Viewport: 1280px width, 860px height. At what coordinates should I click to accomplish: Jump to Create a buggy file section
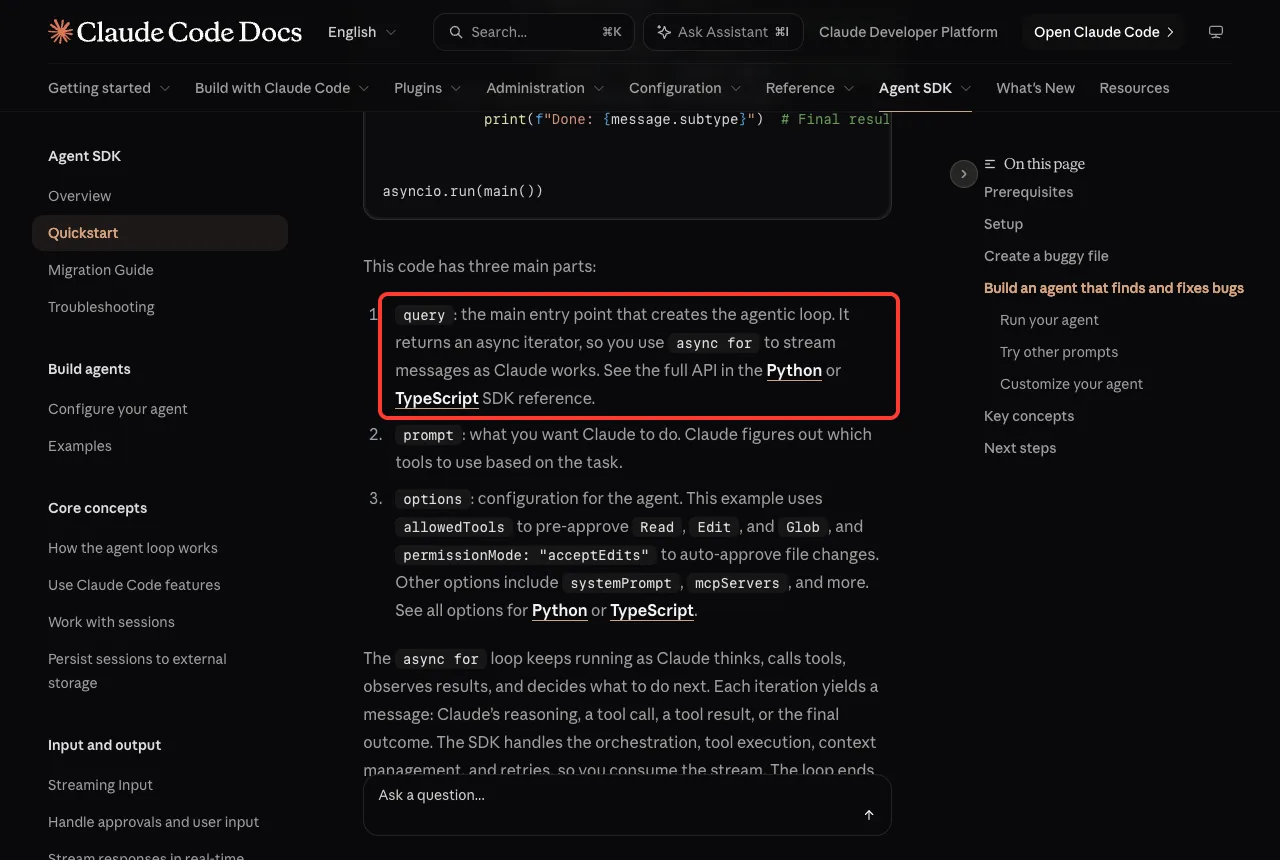1046,256
